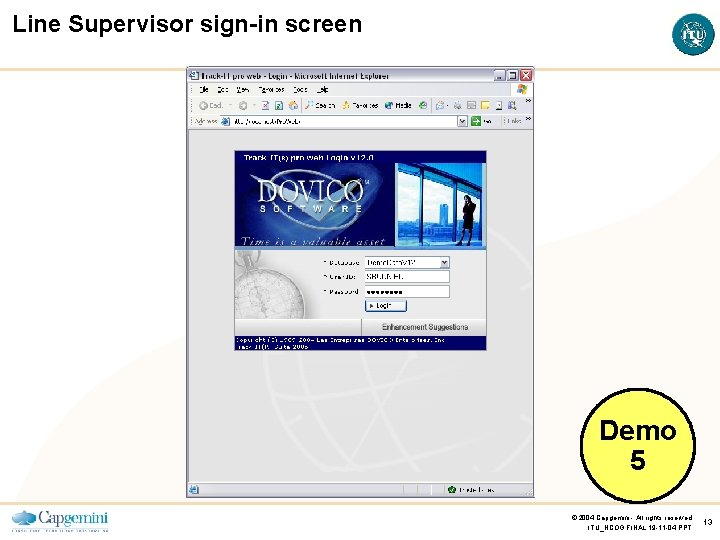This screenshot has width=720, height=540.
Task: Click the Research toolbar icon
Action: coord(512,106)
